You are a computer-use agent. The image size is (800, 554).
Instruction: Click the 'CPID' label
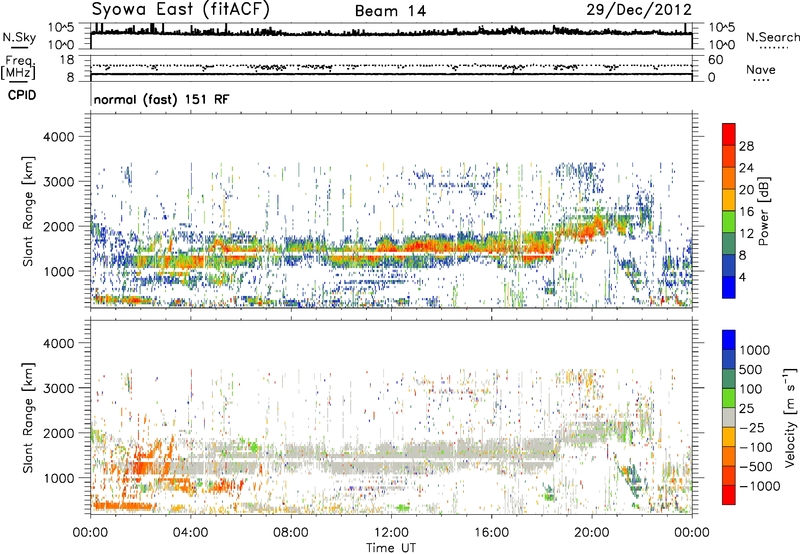22,95
